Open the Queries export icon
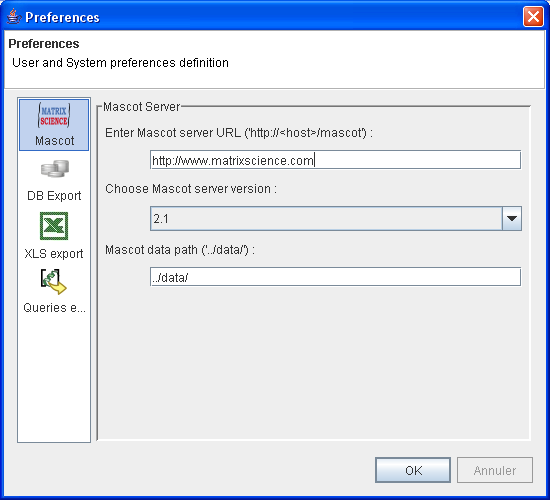 (53, 281)
